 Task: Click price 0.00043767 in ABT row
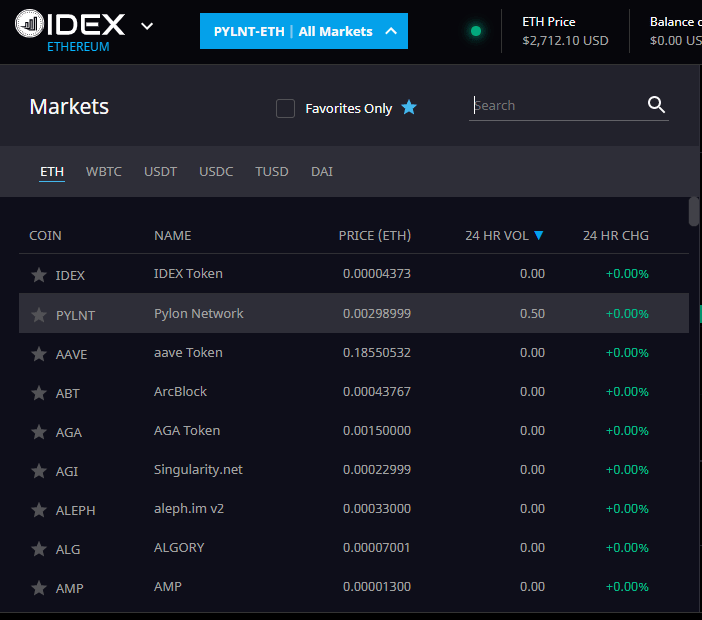[377, 391]
